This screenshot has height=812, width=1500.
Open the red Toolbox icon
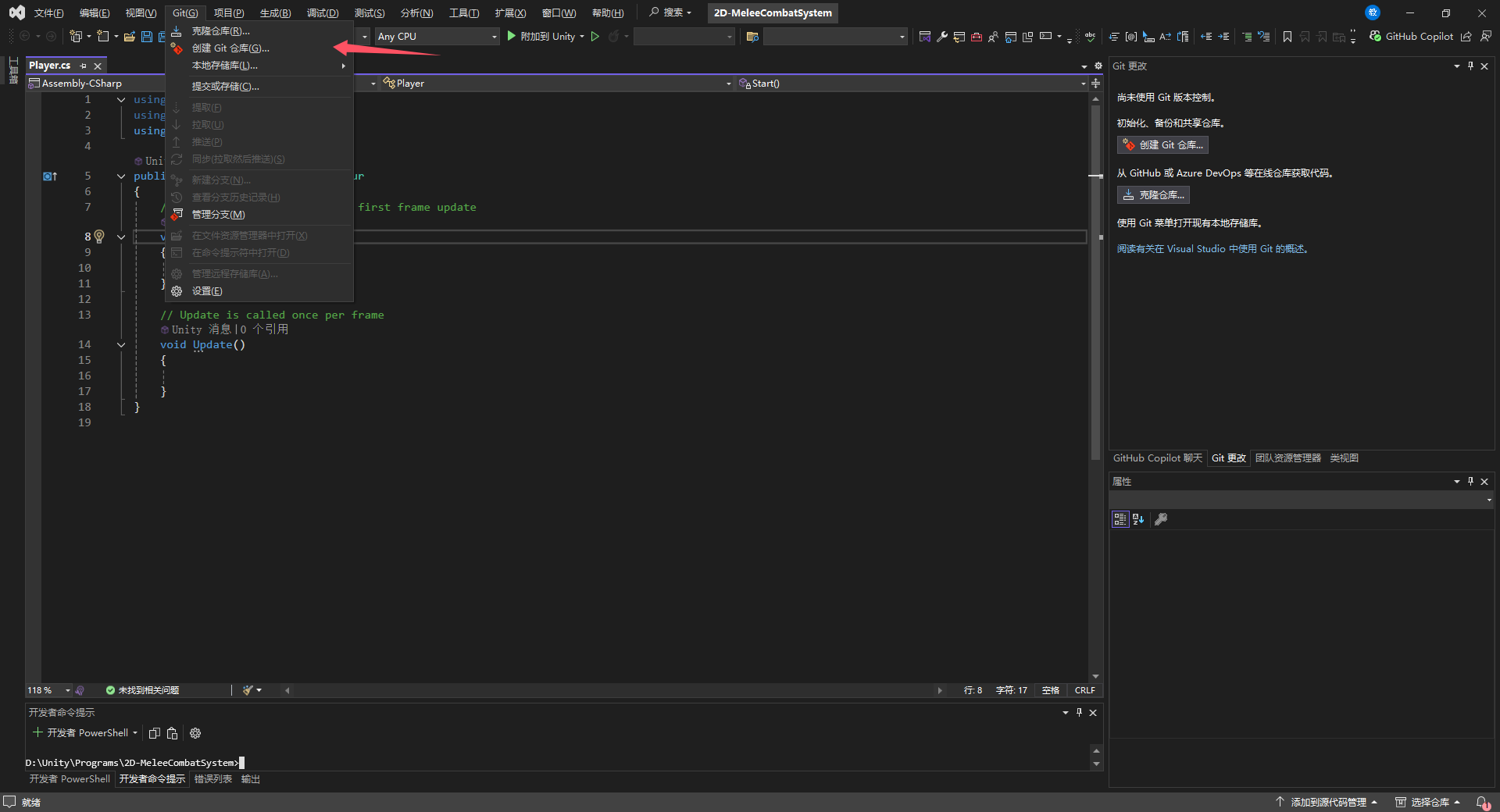[x=977, y=37]
